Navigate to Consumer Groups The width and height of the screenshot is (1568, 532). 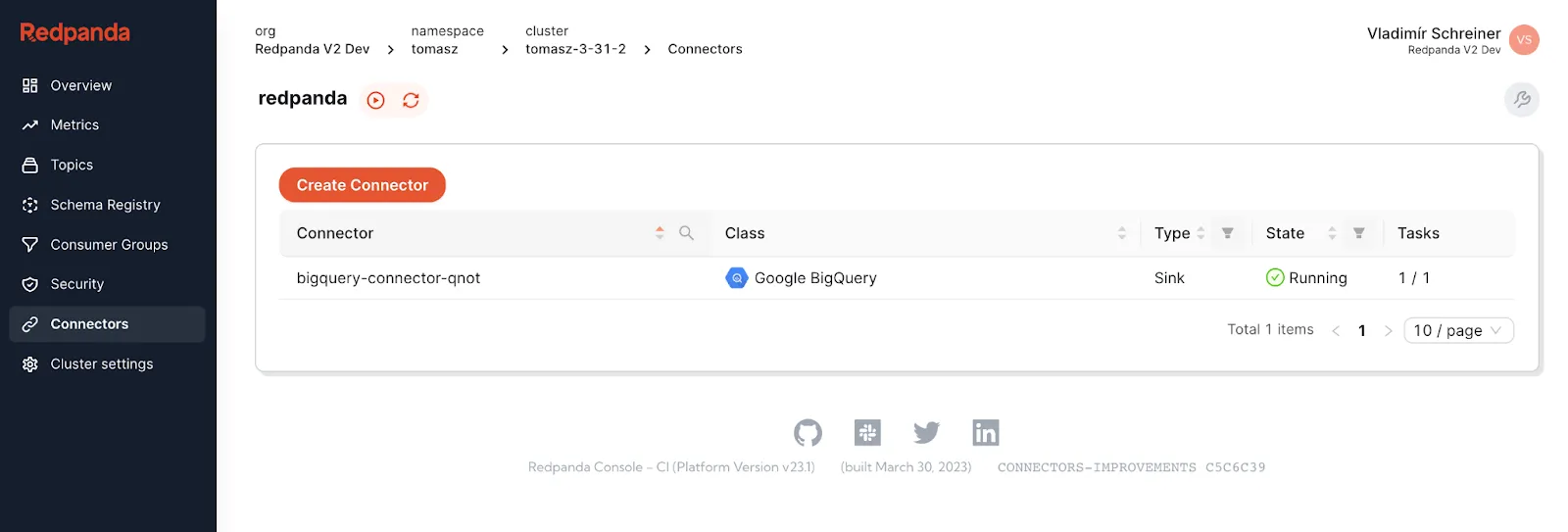(x=107, y=244)
